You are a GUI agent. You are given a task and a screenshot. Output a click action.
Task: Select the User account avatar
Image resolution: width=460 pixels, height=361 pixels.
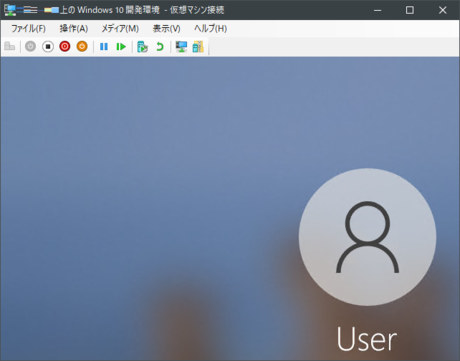point(367,237)
